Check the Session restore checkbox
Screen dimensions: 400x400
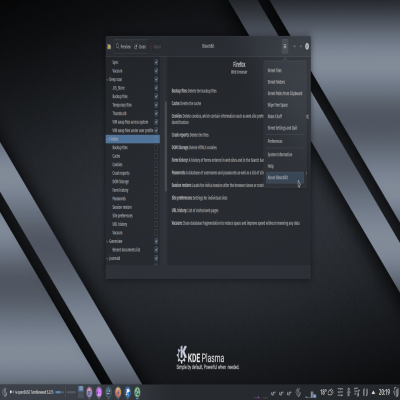click(156, 207)
